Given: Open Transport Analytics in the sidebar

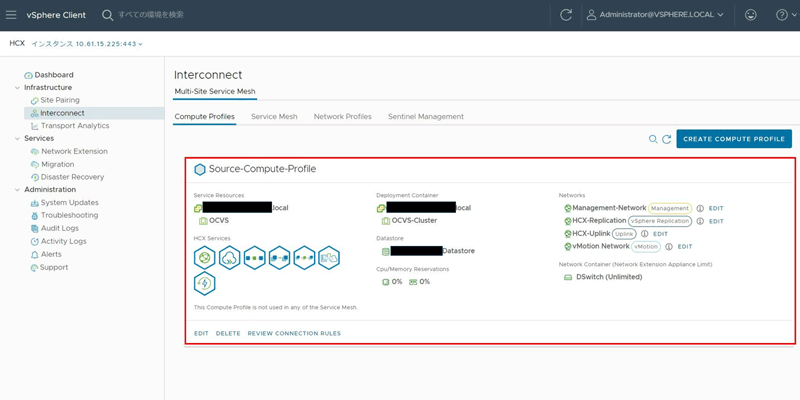Looking at the screenshot, I should tap(70, 126).
